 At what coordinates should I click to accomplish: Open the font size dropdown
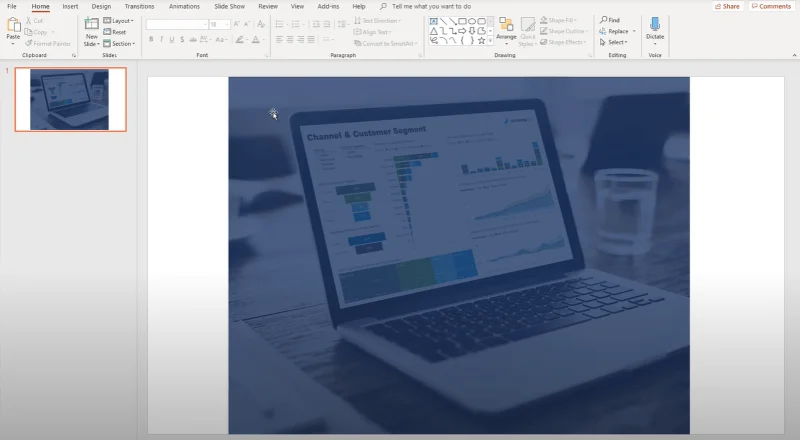coord(227,25)
